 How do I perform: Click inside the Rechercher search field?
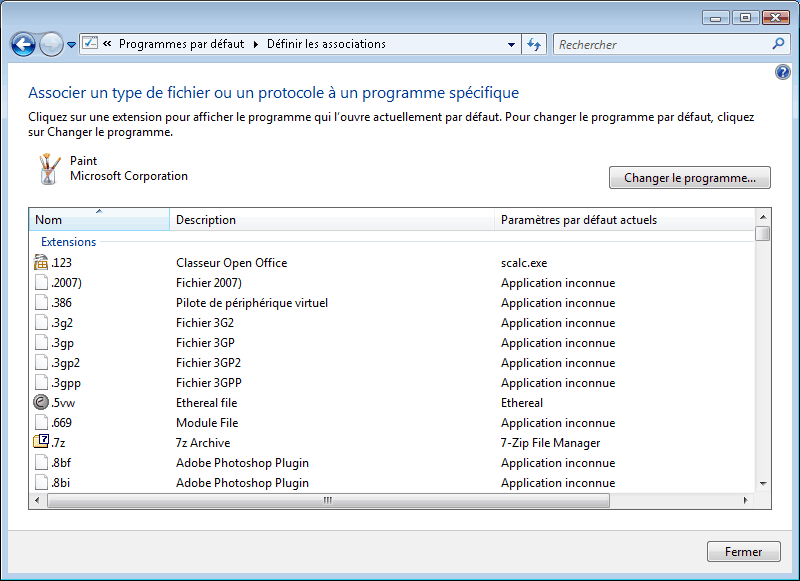[x=662, y=44]
